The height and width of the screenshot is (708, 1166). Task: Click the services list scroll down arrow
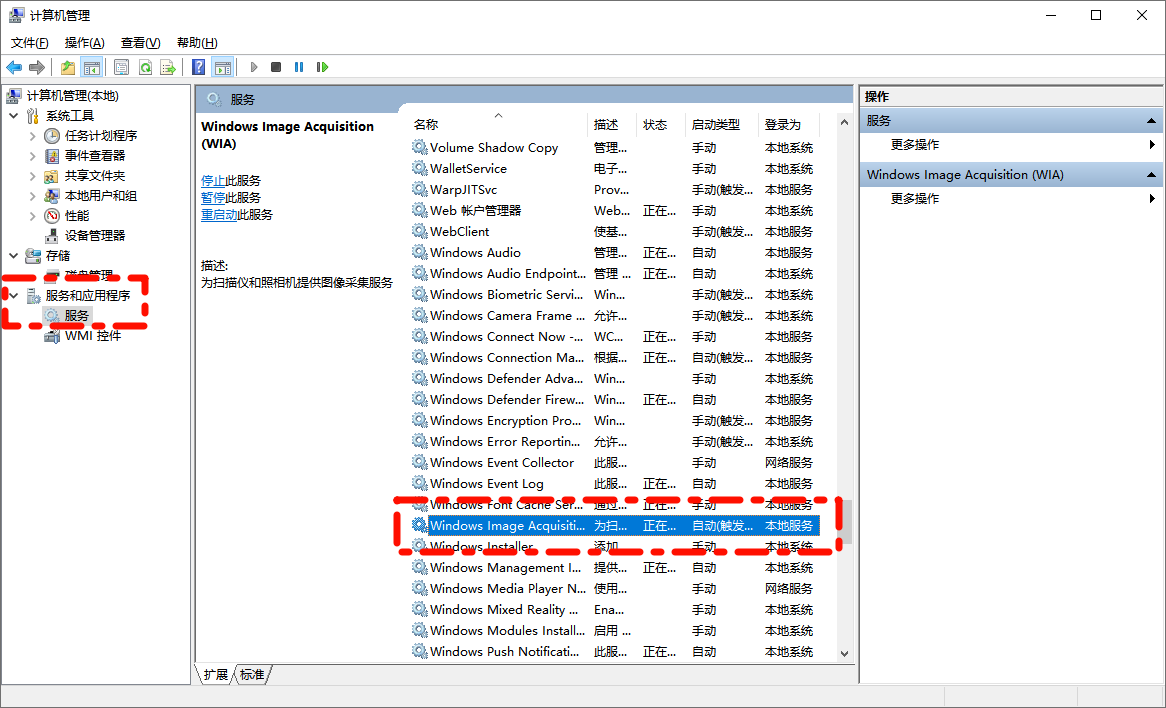[843, 653]
